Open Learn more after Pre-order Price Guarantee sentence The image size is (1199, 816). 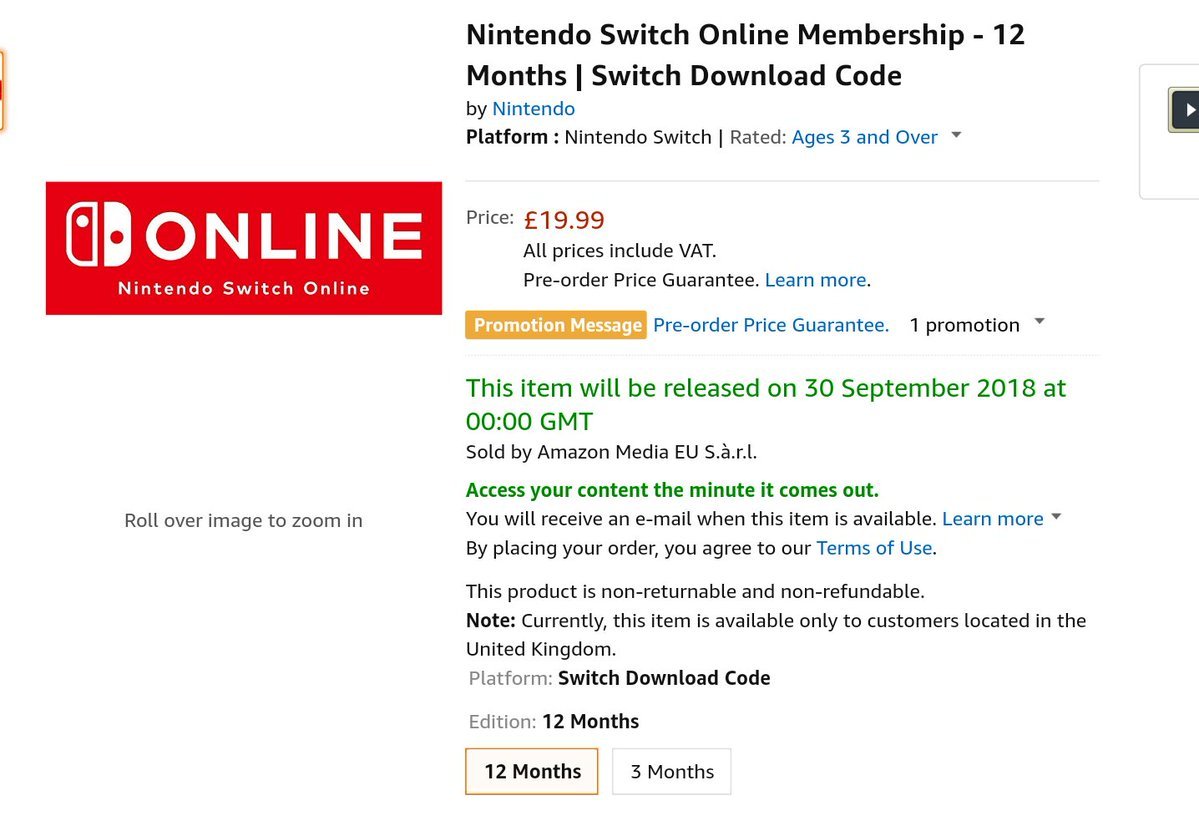pos(815,280)
